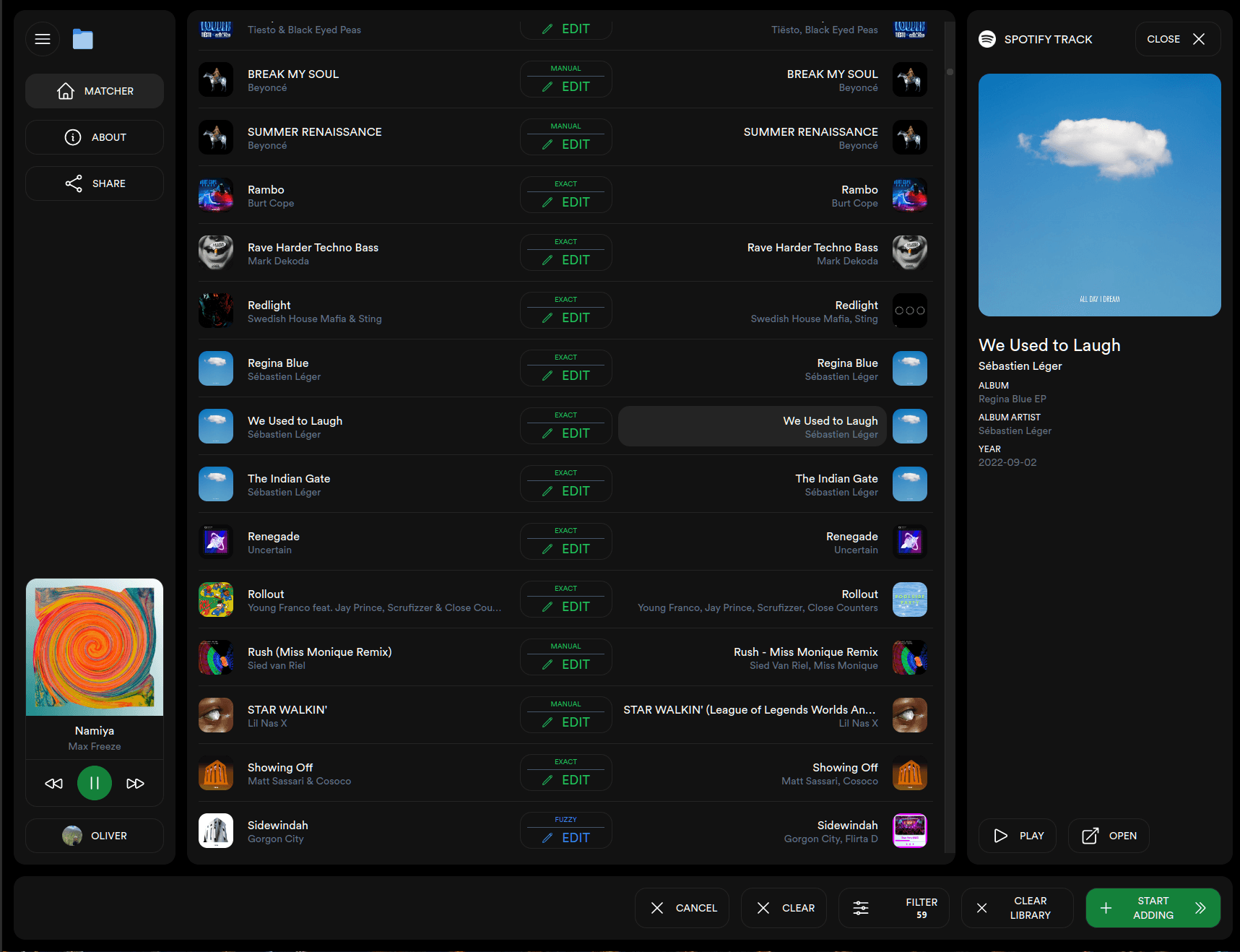Select the left Showing Off track title
The height and width of the screenshot is (952, 1240).
pyautogui.click(x=280, y=767)
